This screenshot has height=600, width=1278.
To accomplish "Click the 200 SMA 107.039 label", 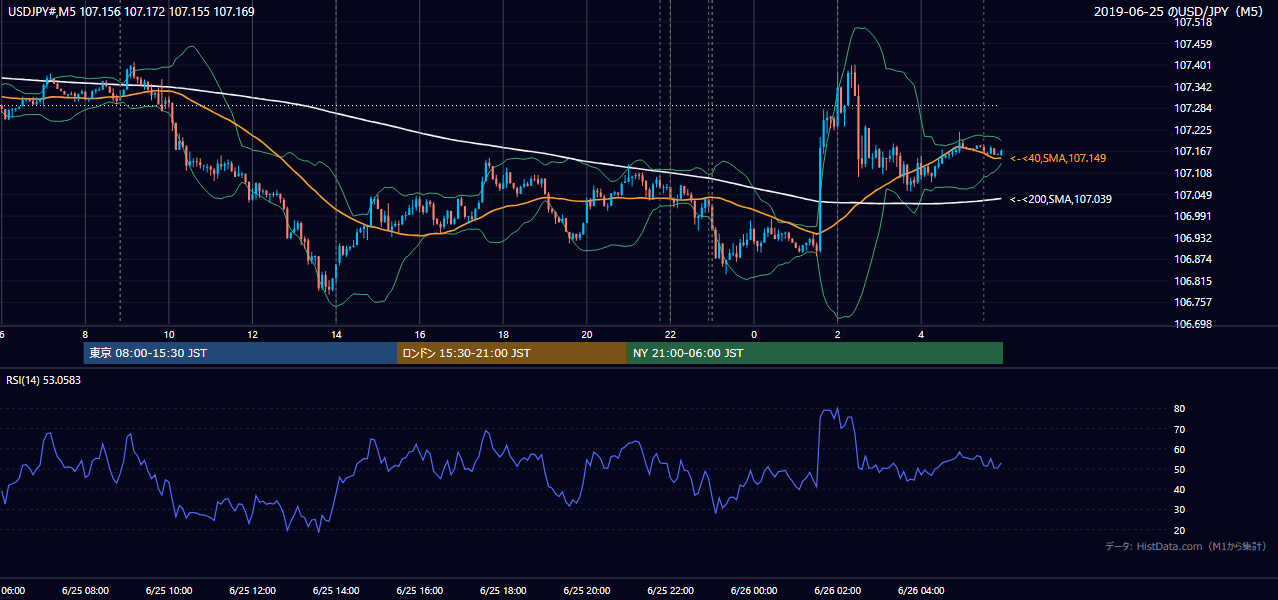I will (1061, 199).
